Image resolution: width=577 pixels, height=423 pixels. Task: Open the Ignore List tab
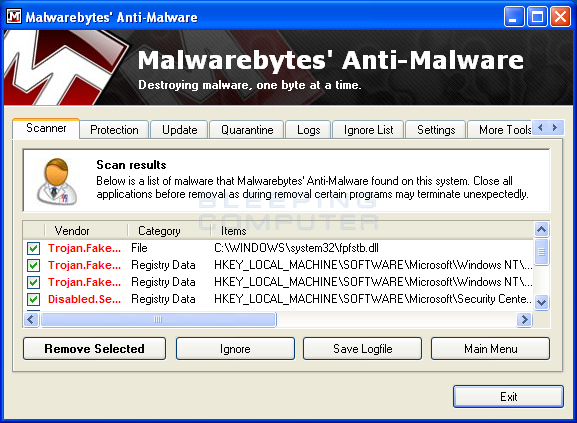pyautogui.click(x=368, y=130)
